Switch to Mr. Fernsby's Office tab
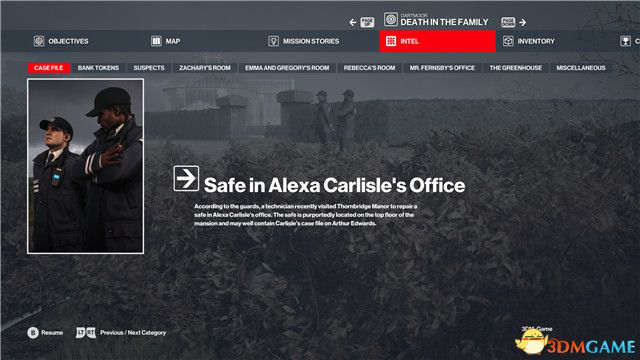The image size is (640, 360). (x=442, y=68)
